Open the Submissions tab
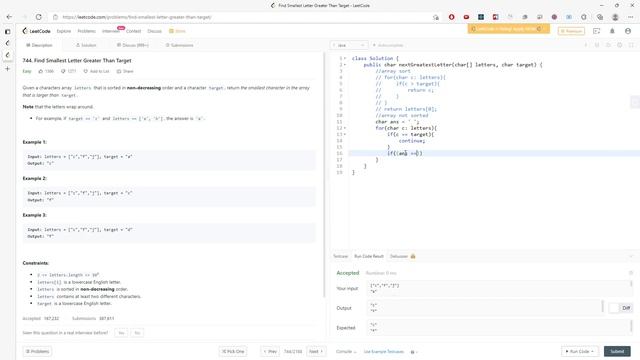 (180, 45)
